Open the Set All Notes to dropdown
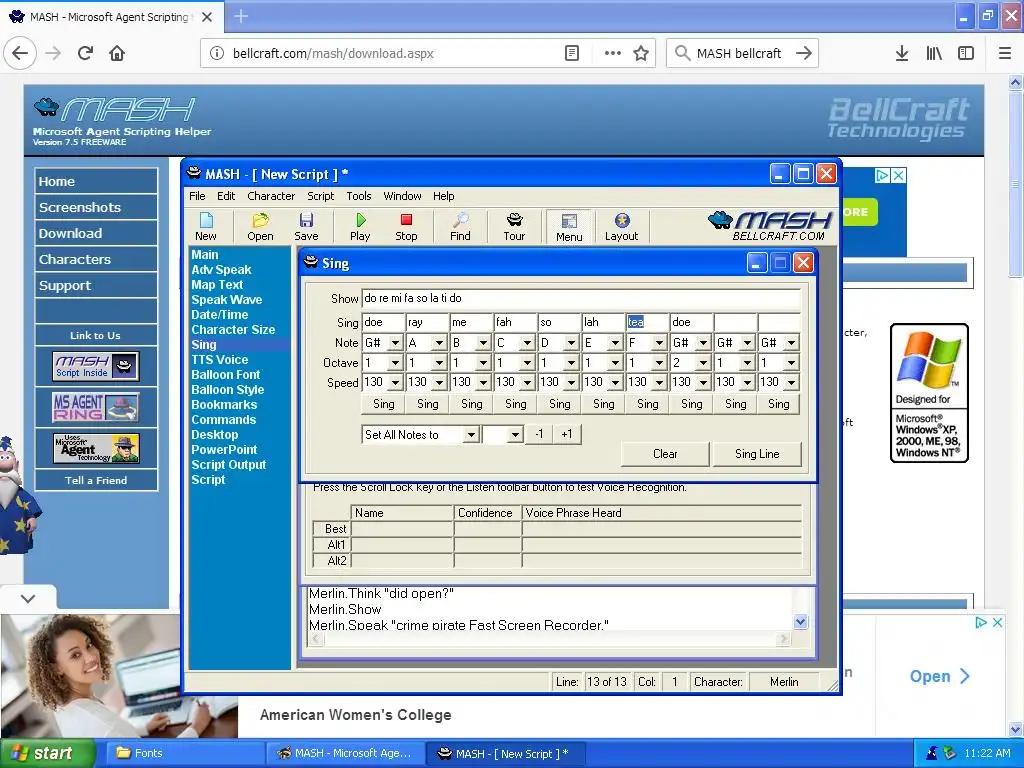The image size is (1024, 768). pyautogui.click(x=471, y=435)
